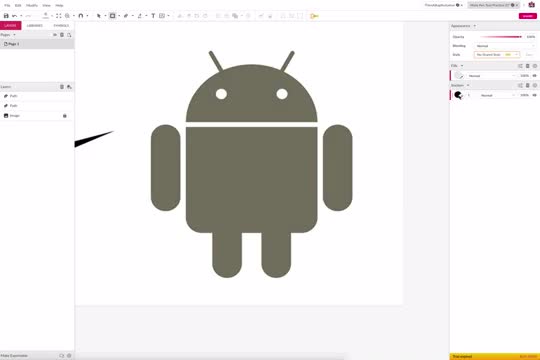Add a new border with the plus icon
This screenshot has width=540, height=360.
tap(535, 85)
